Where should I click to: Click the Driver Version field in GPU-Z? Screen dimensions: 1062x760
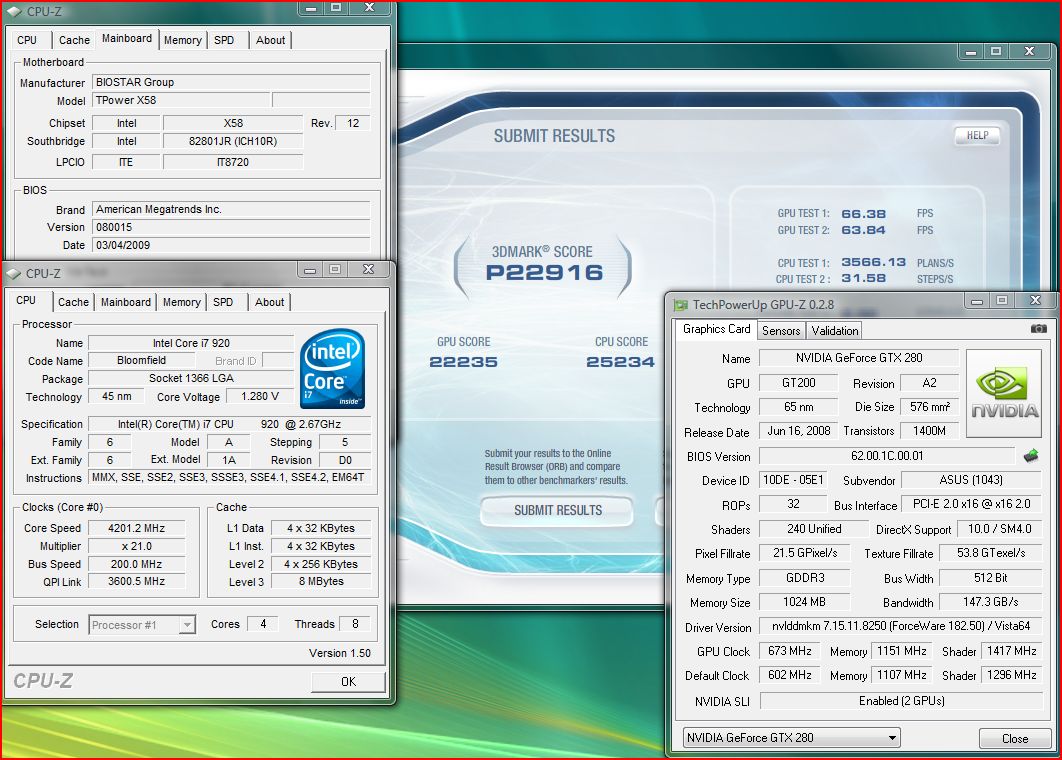[x=901, y=626]
